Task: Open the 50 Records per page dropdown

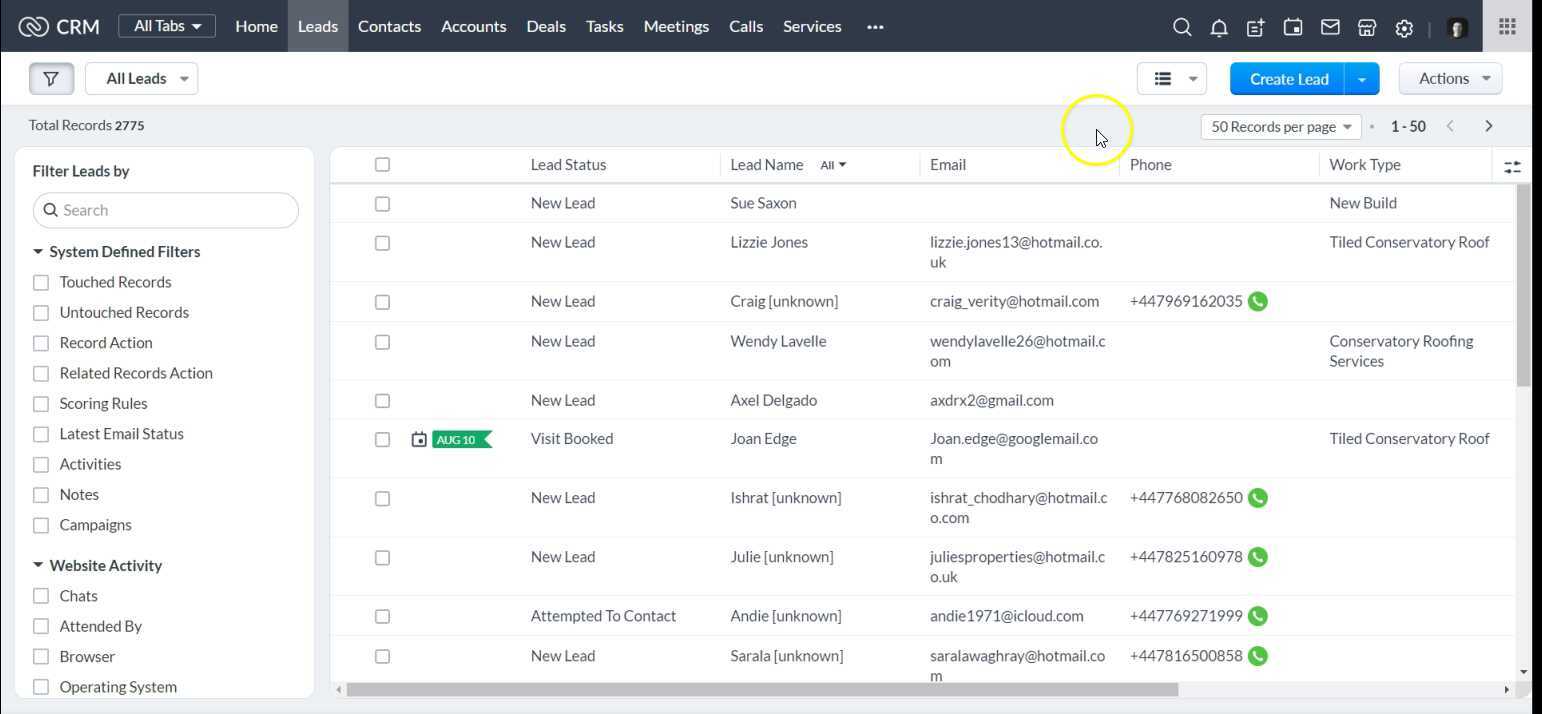Action: point(1280,127)
